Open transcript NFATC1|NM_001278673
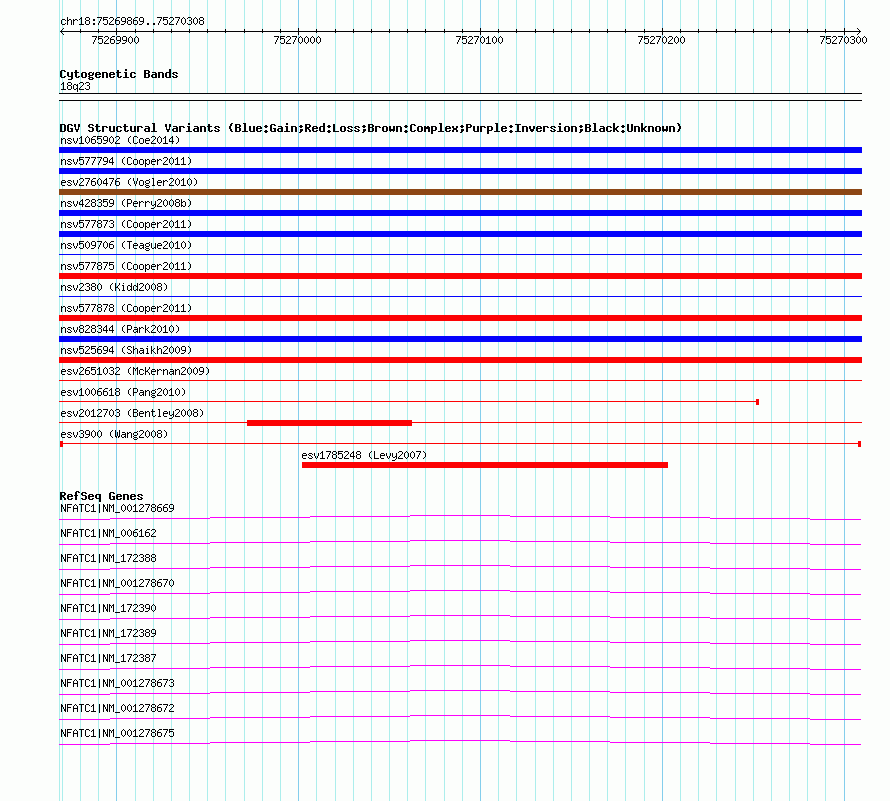This screenshot has width=890, height=801. click(117, 683)
